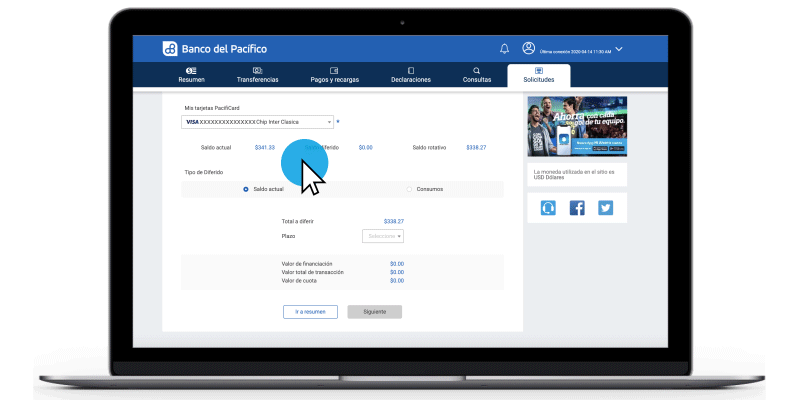Click the Total a diferir amount $338.27

point(394,221)
